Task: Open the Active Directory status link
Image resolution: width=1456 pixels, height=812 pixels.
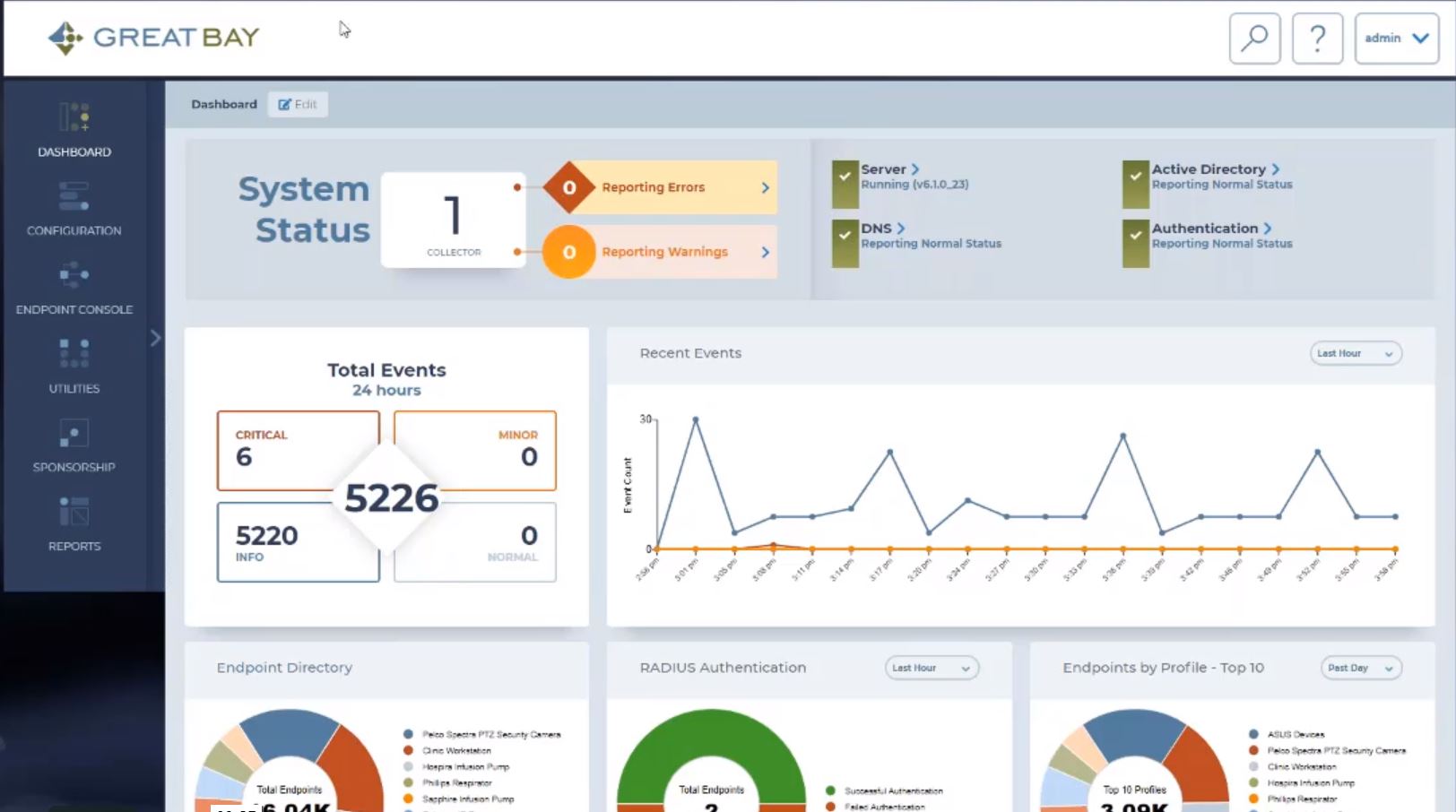Action: [x=1216, y=169]
